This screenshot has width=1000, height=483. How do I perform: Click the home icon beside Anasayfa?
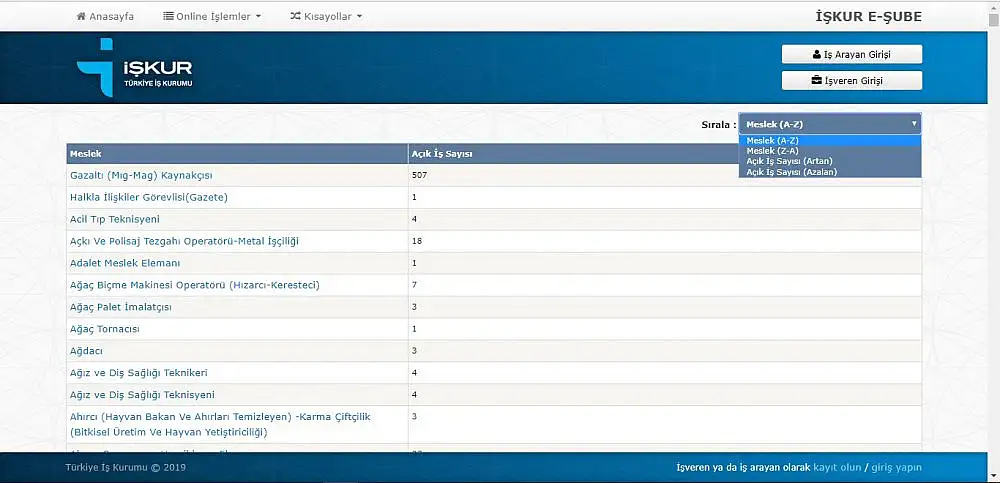pos(81,17)
